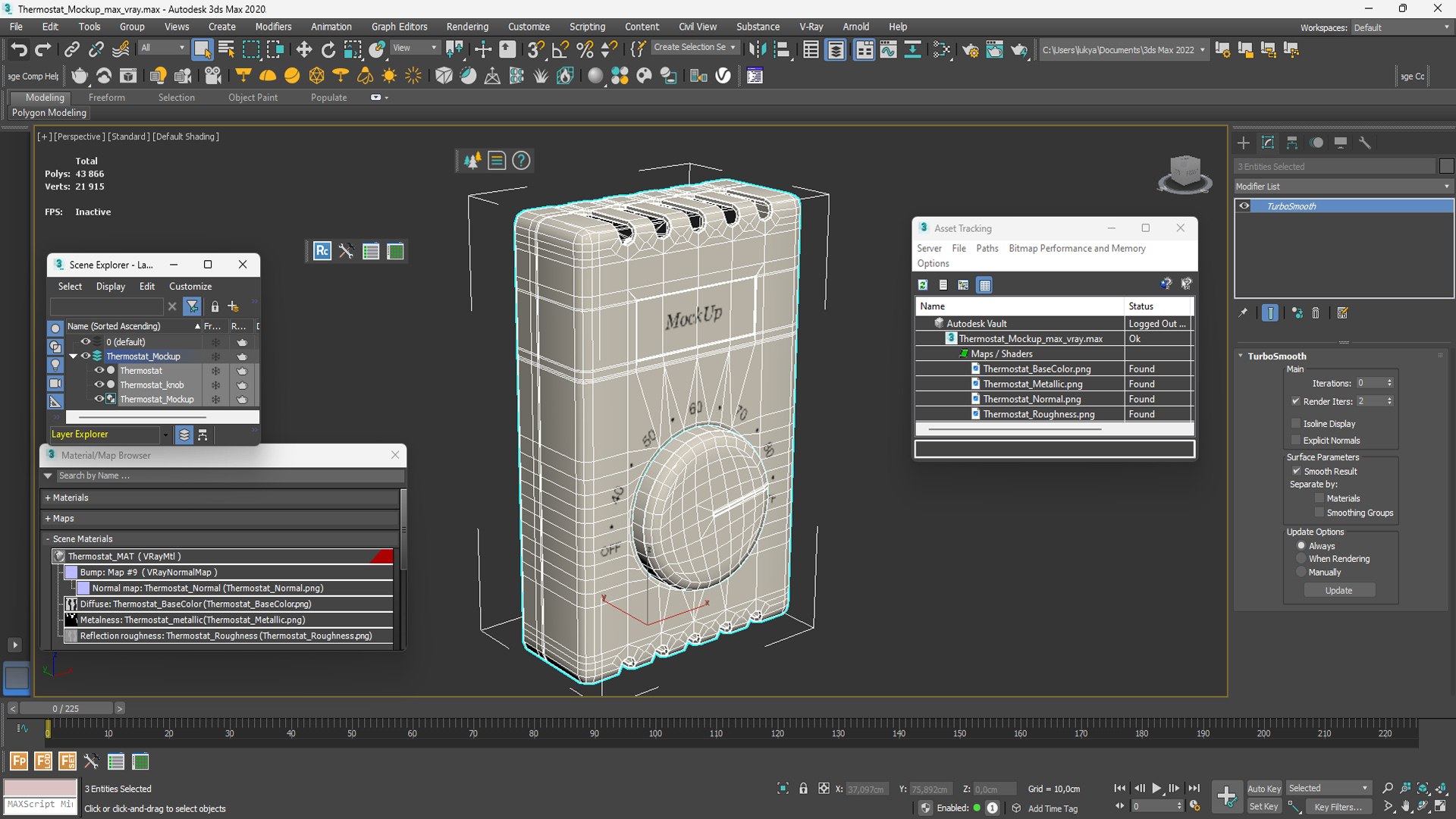Toggle the Isoline Display checkbox
1456x819 pixels.
click(x=1296, y=424)
